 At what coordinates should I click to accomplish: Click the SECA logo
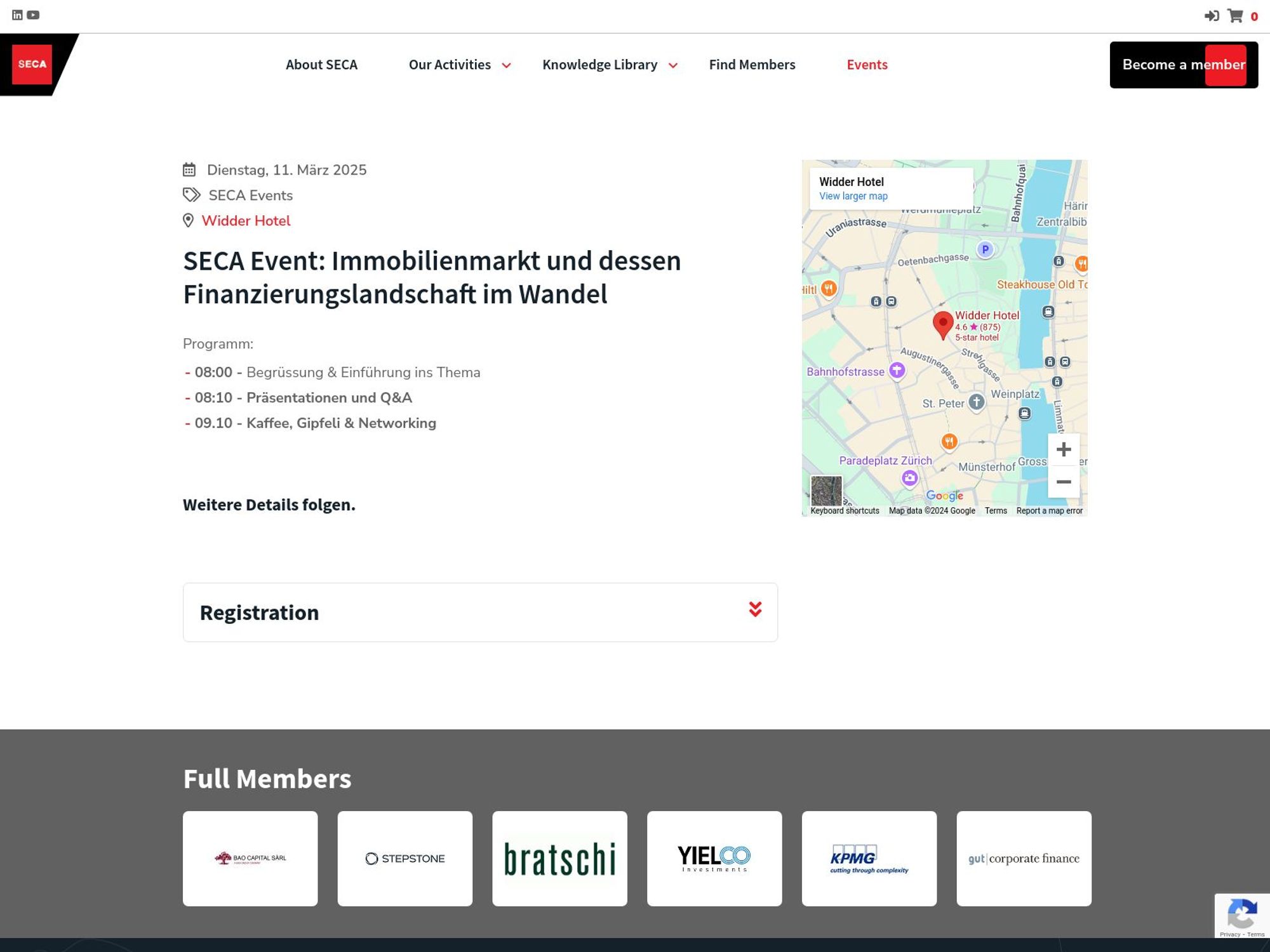pos(32,64)
